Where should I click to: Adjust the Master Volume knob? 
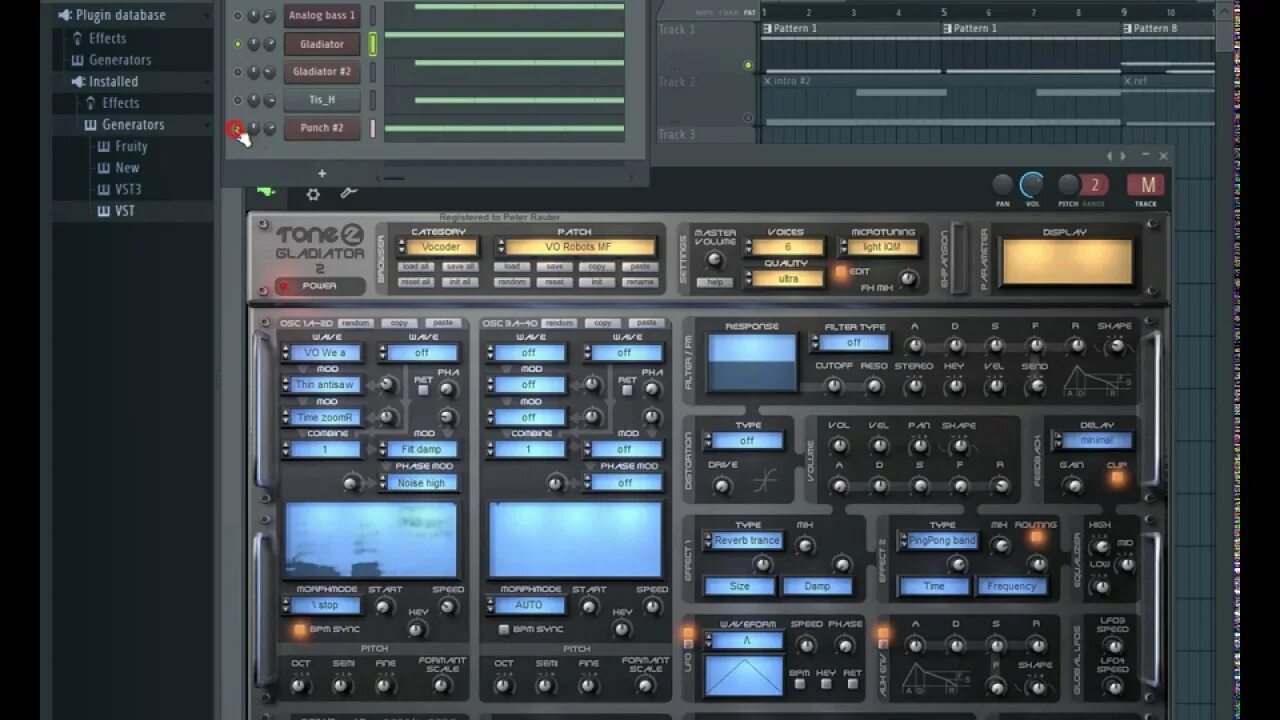pos(714,260)
